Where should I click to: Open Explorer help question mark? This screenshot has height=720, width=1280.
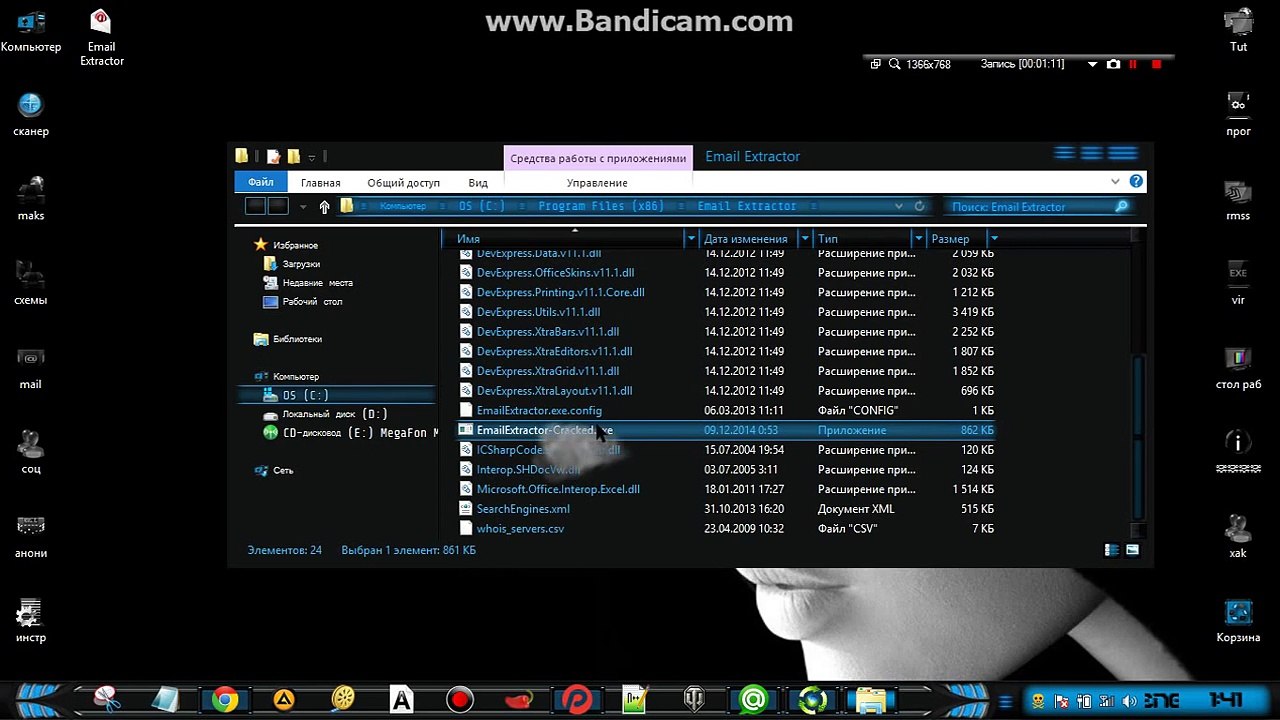[1136, 182]
